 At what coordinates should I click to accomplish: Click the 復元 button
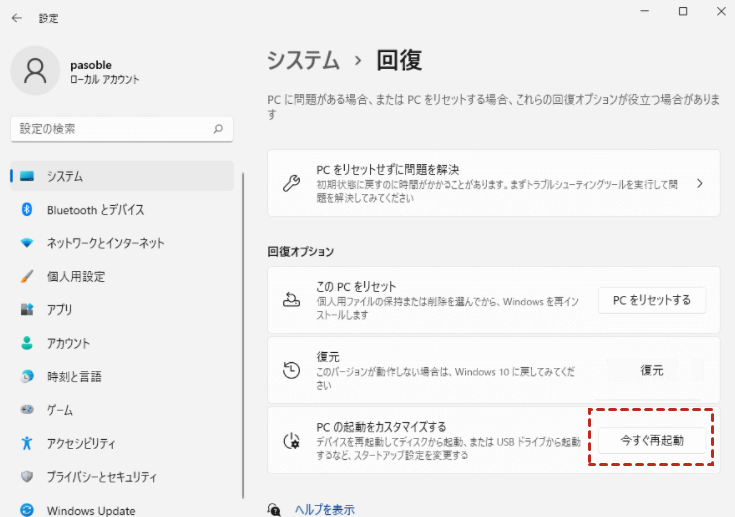pyautogui.click(x=652, y=370)
